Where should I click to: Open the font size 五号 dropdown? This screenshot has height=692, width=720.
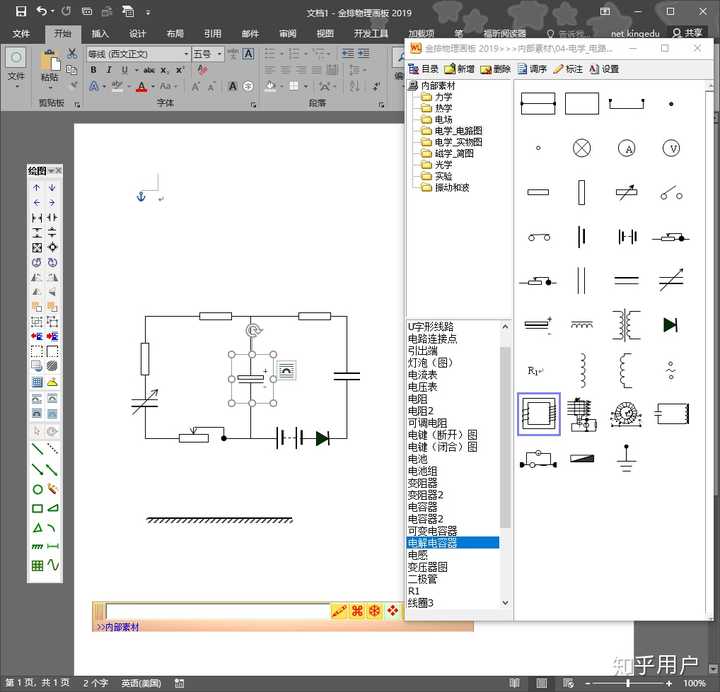(x=219, y=54)
